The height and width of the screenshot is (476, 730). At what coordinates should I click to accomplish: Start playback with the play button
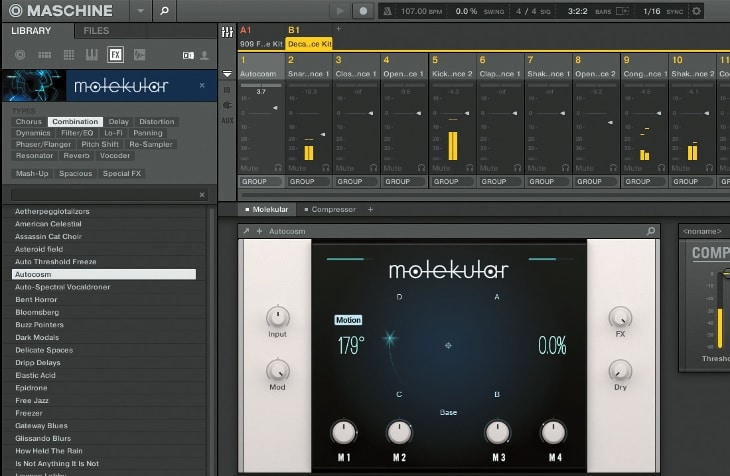[x=340, y=11]
